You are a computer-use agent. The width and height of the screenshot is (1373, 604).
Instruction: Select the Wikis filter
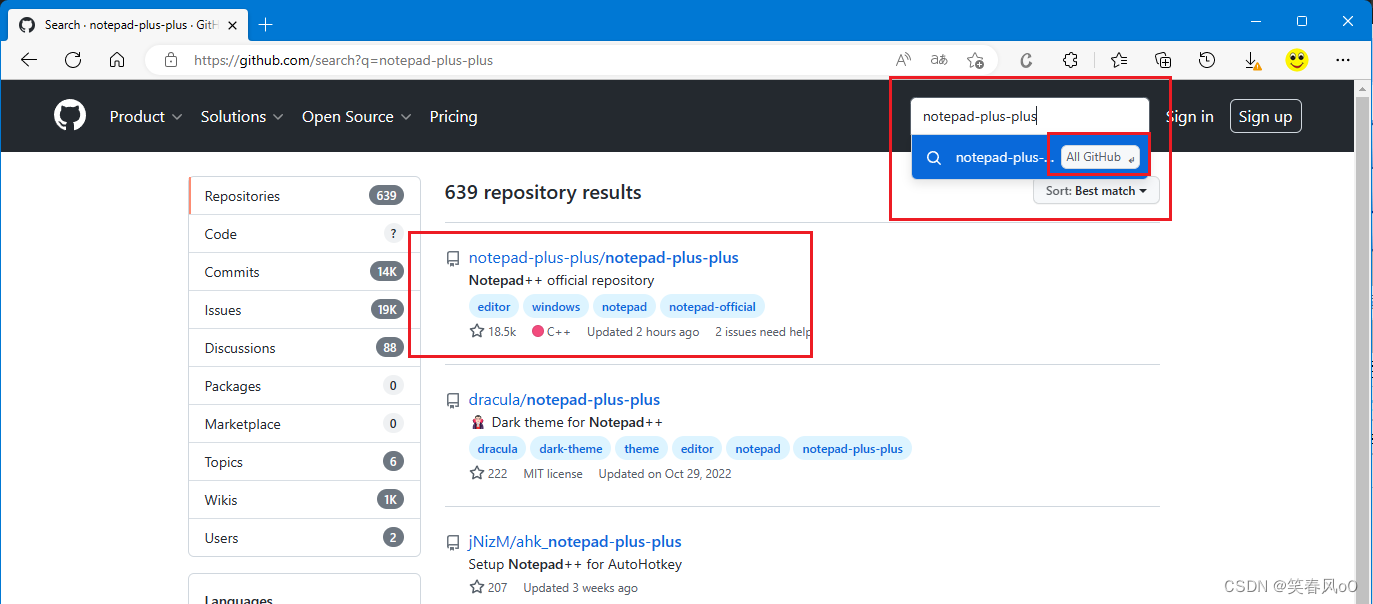304,500
